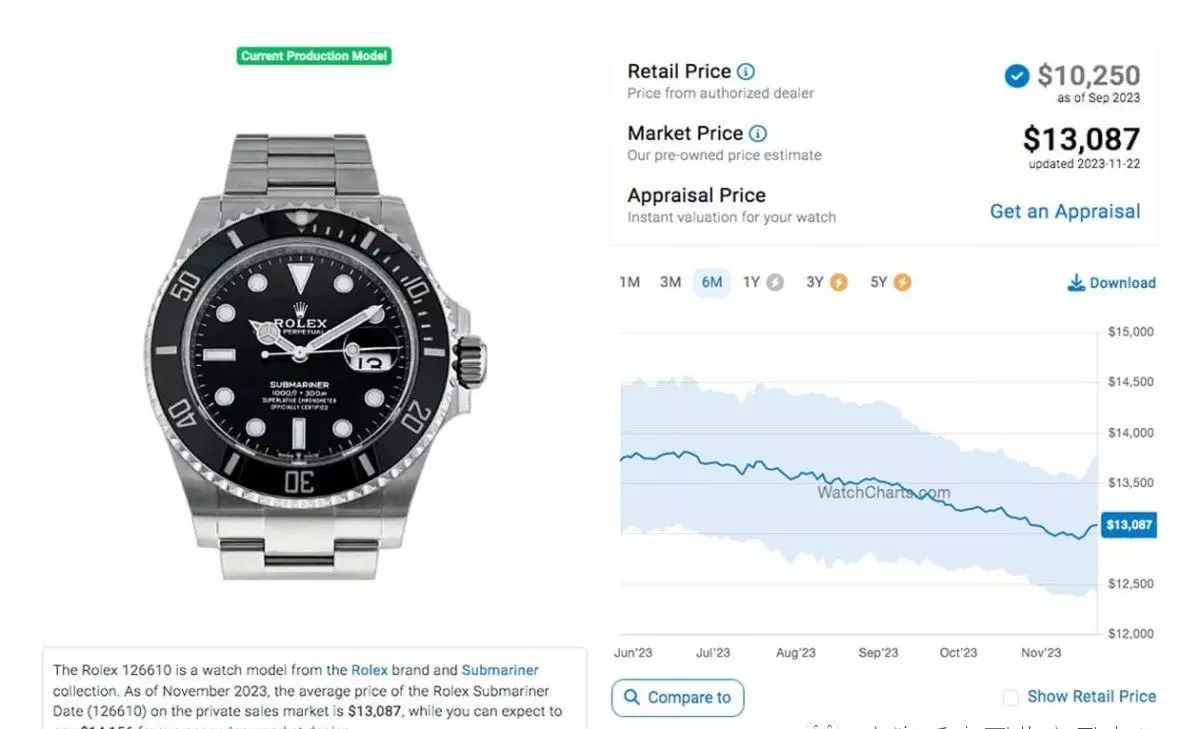Select the 3M chart range

pyautogui.click(x=670, y=283)
